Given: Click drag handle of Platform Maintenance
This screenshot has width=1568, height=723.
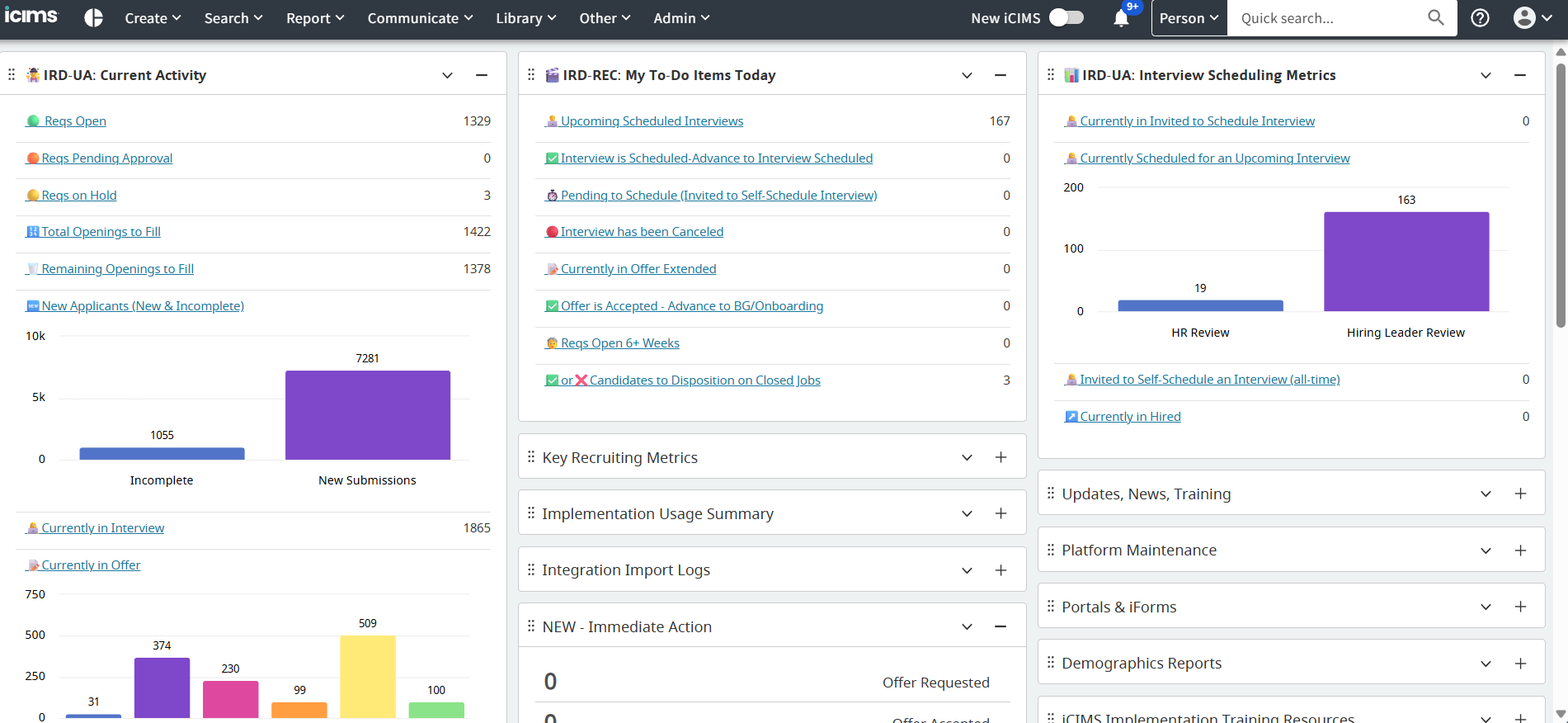Looking at the screenshot, I should point(1051,550).
